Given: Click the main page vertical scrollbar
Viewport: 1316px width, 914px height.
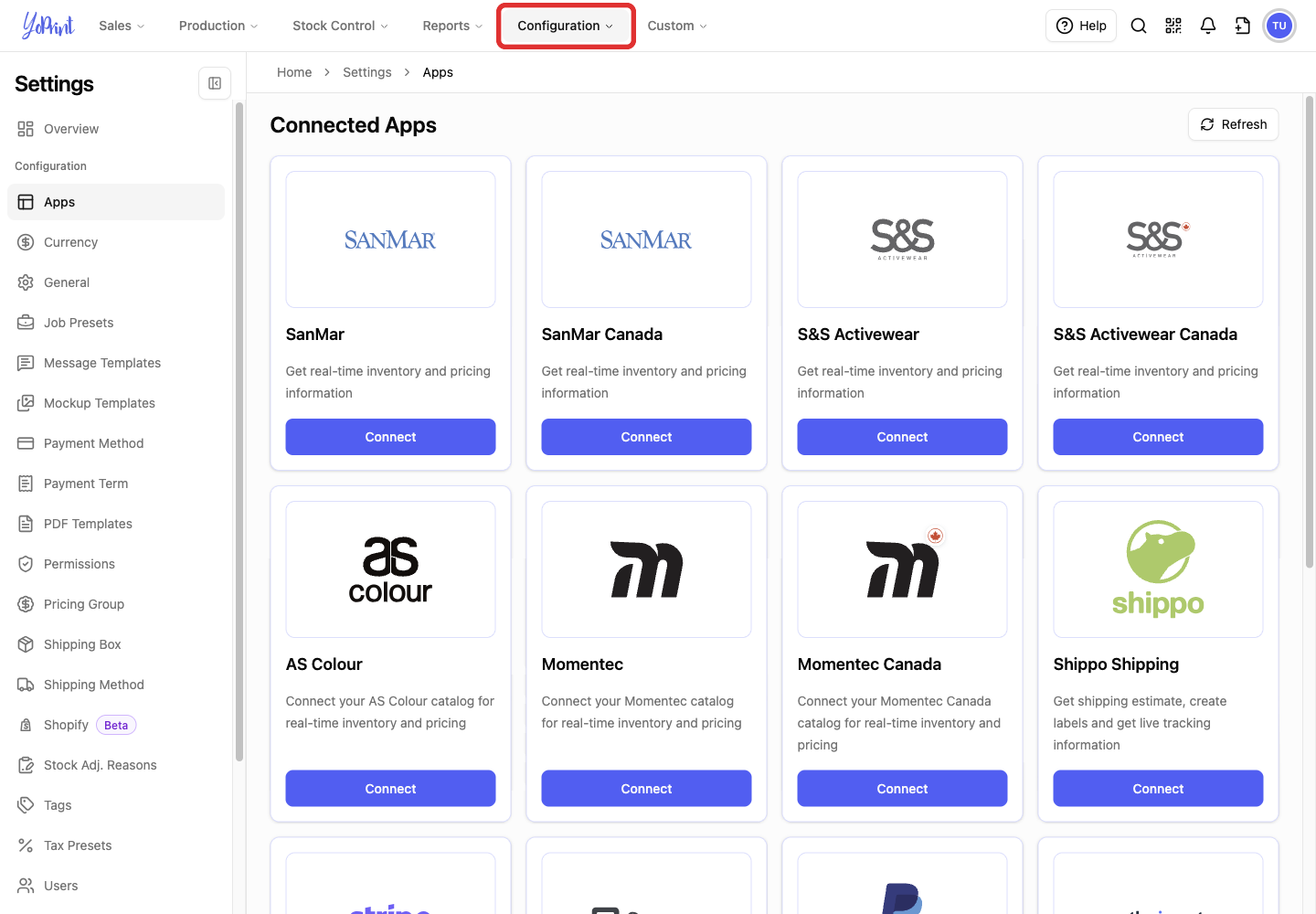Looking at the screenshot, I should [1310, 331].
